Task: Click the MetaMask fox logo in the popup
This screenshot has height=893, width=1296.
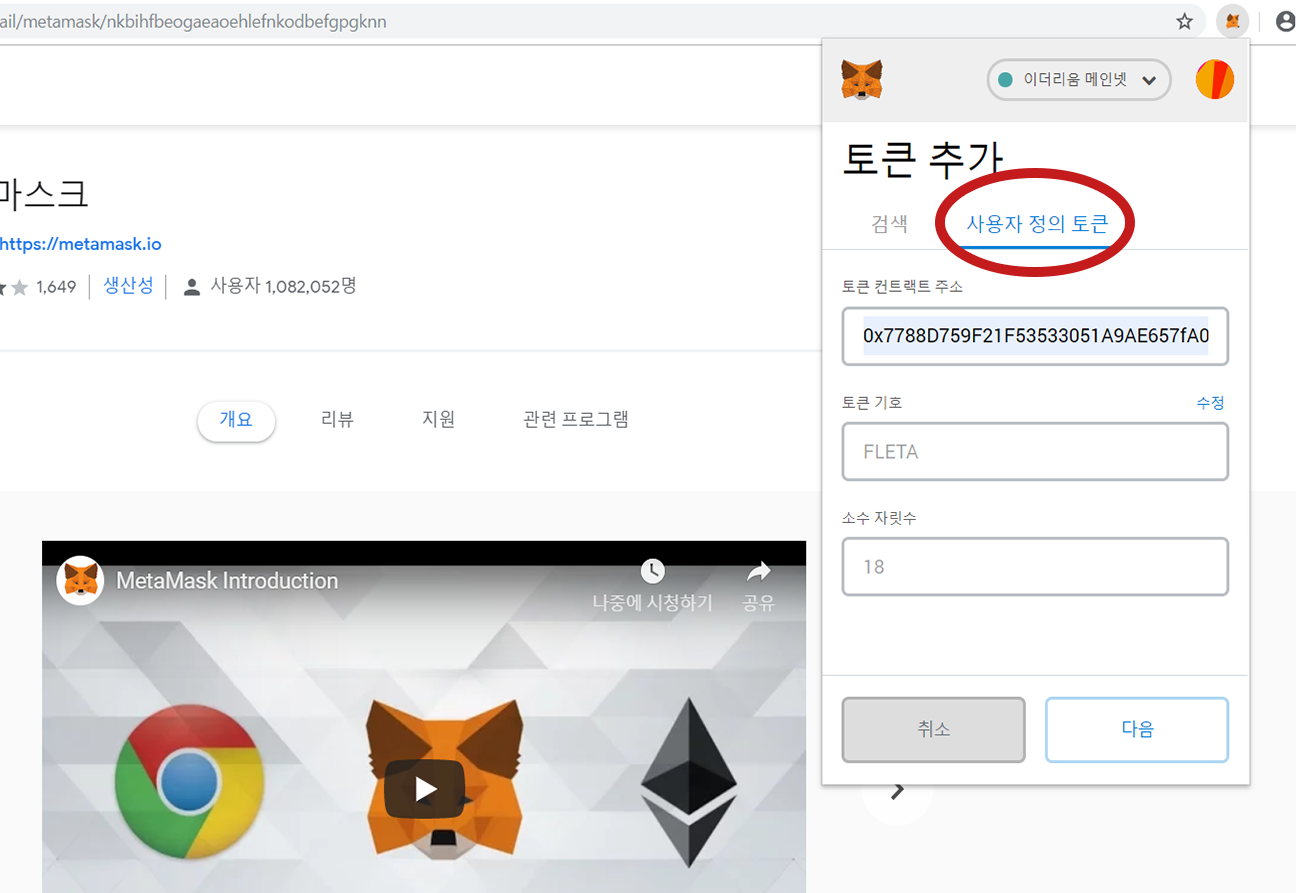Action: [x=861, y=80]
